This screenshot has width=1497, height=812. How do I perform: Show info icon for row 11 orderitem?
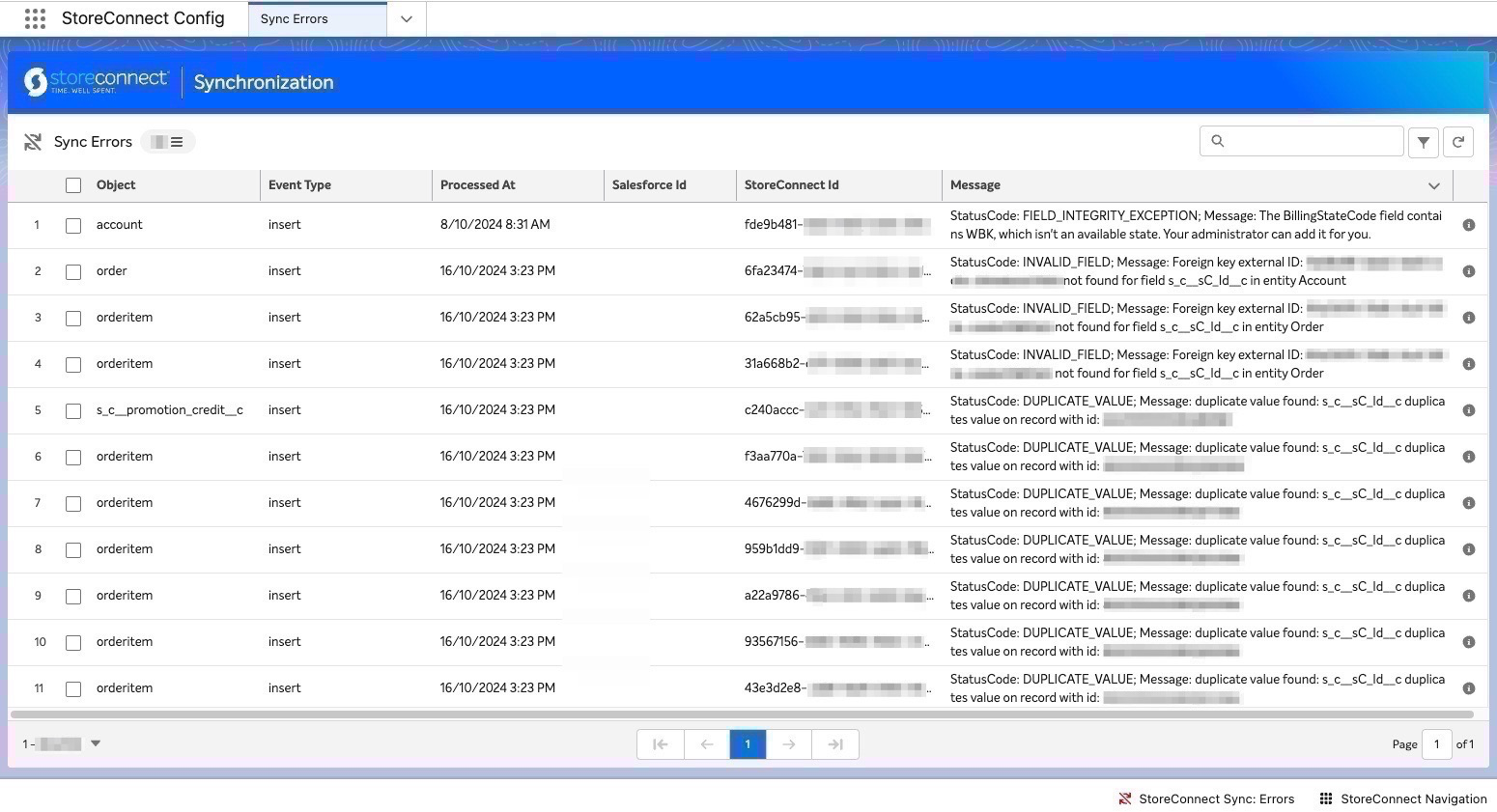point(1469,688)
